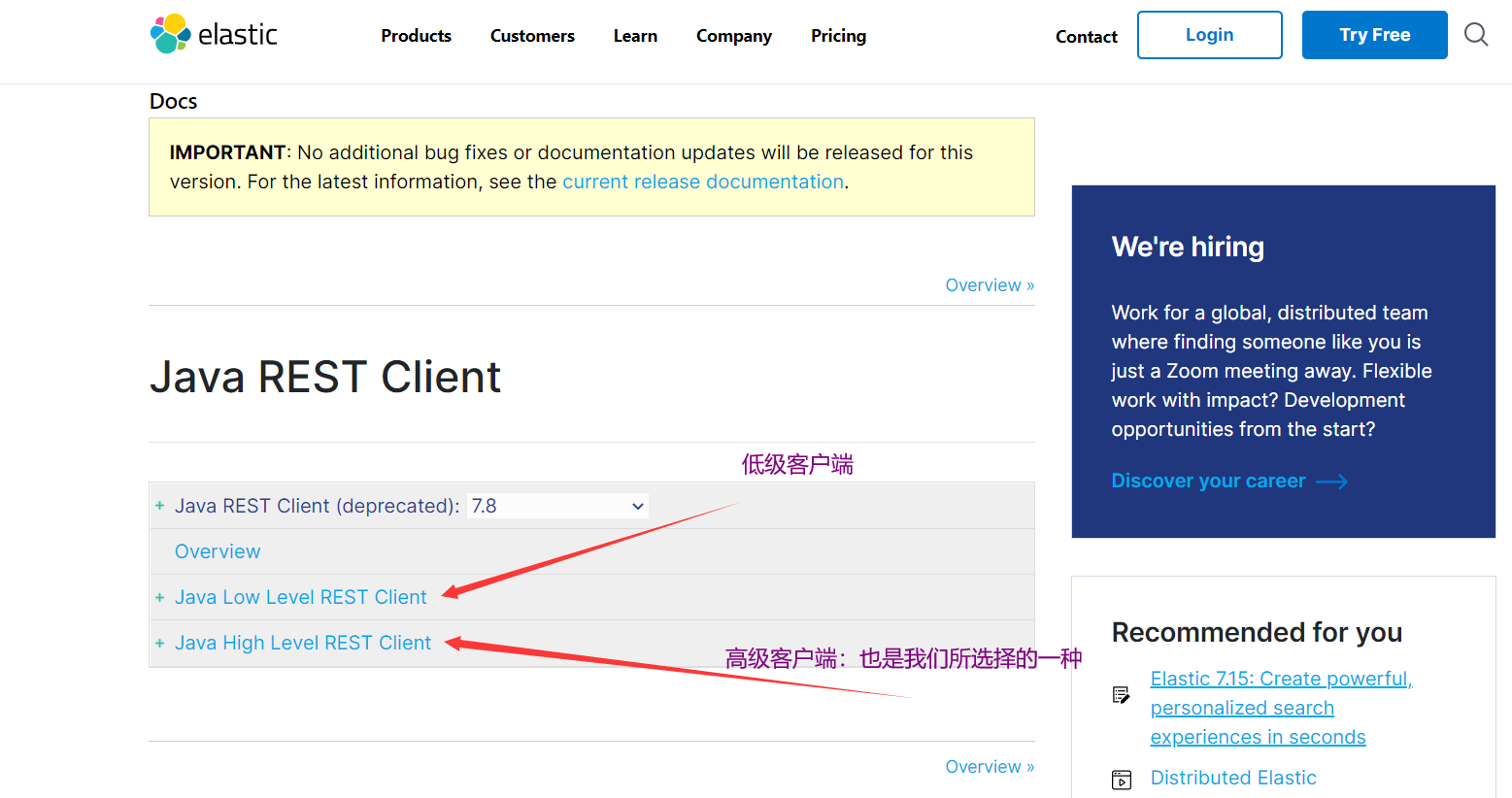Screen dimensions: 1512x798
Task: Click the Elastic logo
Action: coord(215,34)
